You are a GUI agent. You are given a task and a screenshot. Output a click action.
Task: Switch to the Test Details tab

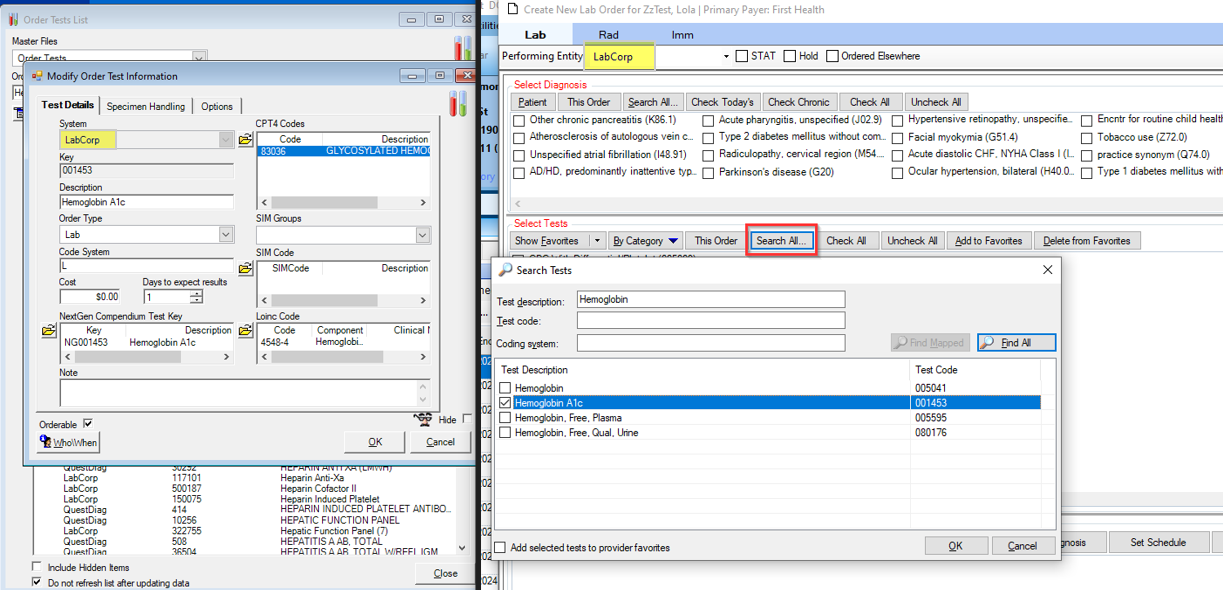[68, 105]
